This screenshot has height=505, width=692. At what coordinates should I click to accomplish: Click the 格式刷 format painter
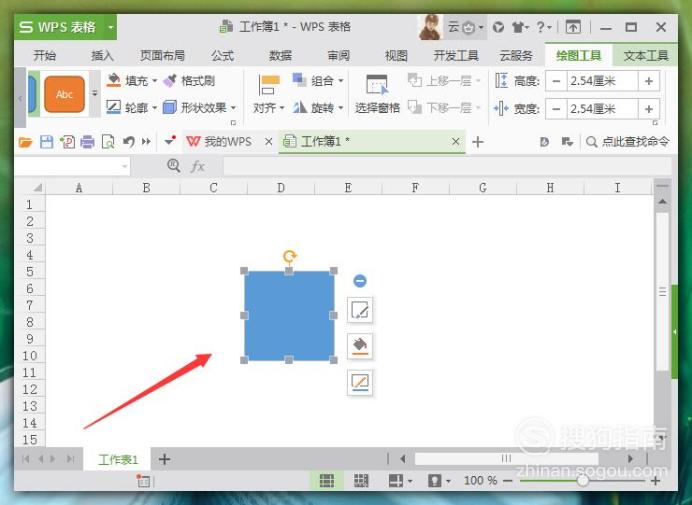click(189, 81)
